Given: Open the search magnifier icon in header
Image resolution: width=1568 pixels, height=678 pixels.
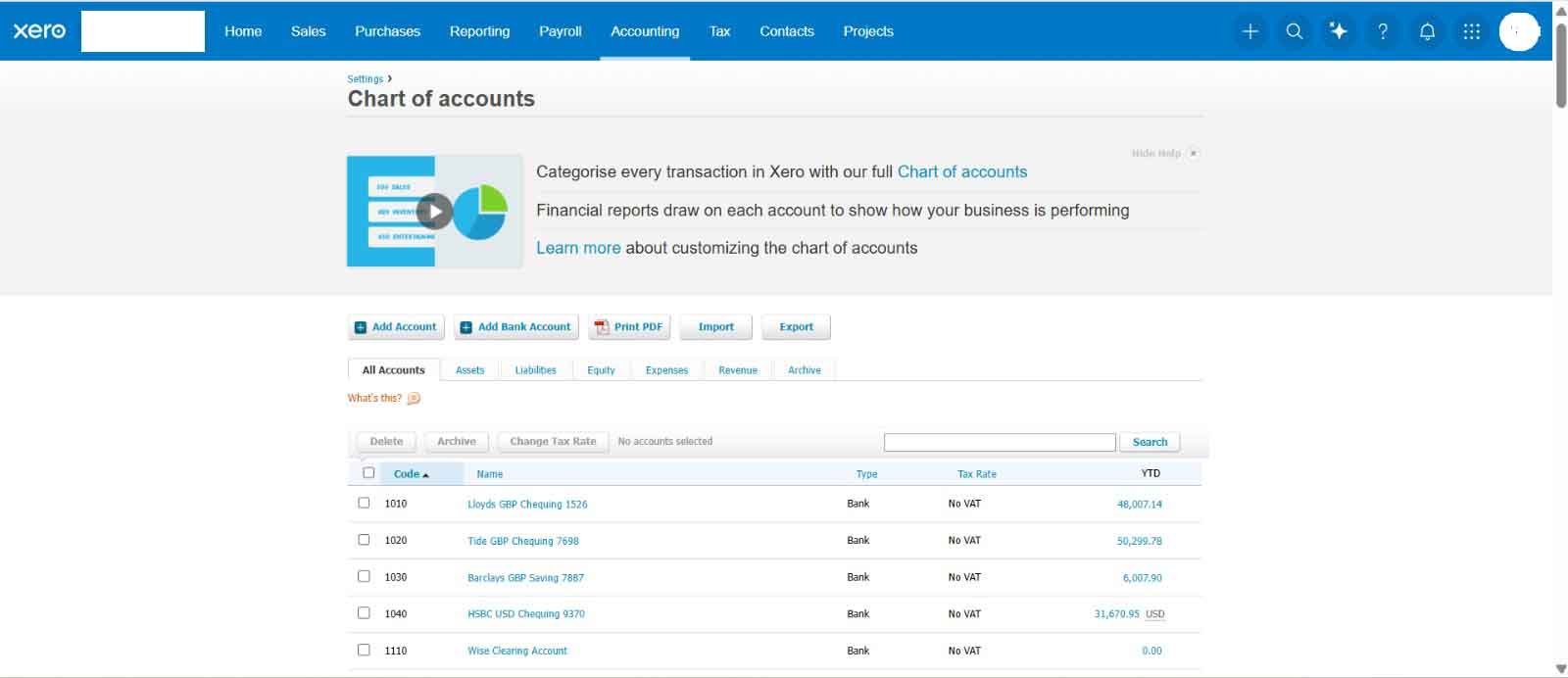Looking at the screenshot, I should click(x=1294, y=31).
